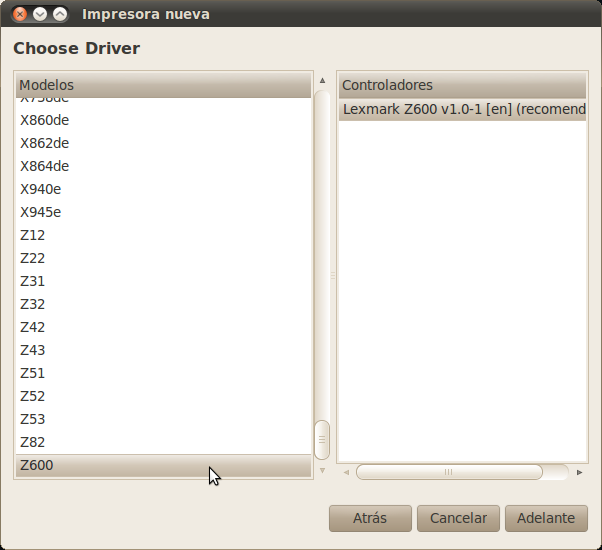Screen dimensions: 602x550
Task: Sort by the Modelos column header
Action: [x=163, y=85]
